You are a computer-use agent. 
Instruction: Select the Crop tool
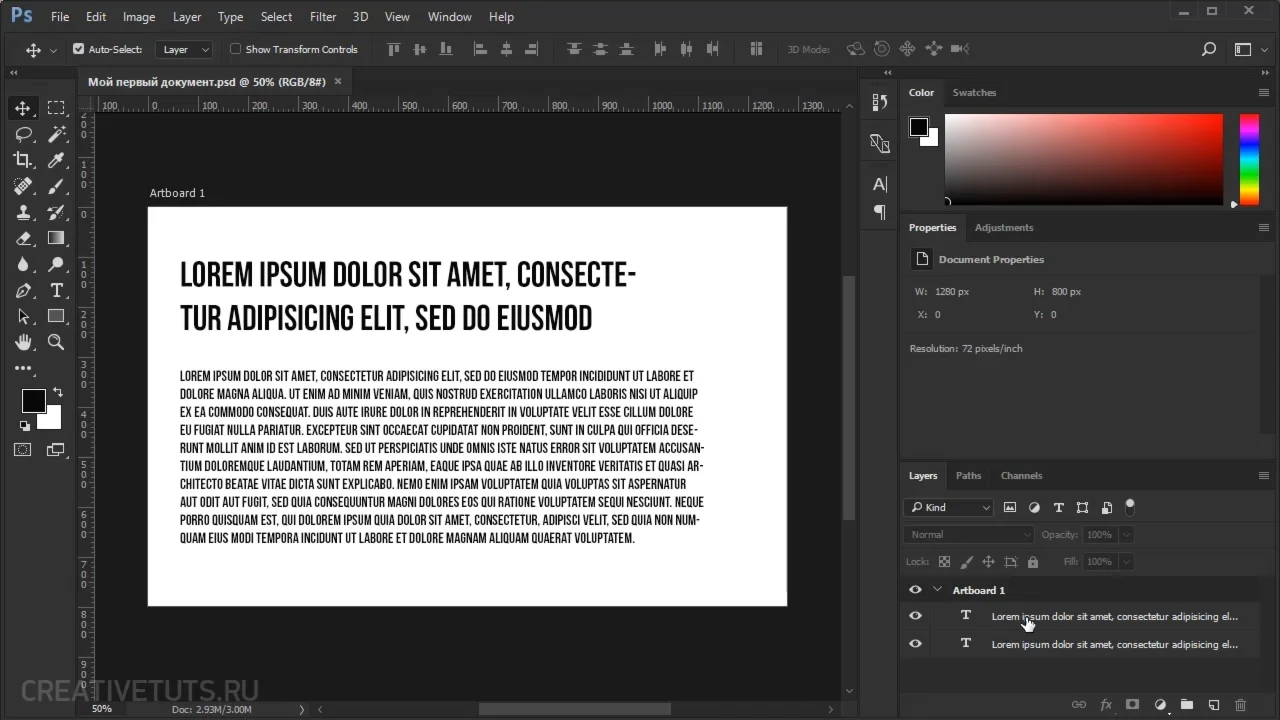click(x=23, y=160)
